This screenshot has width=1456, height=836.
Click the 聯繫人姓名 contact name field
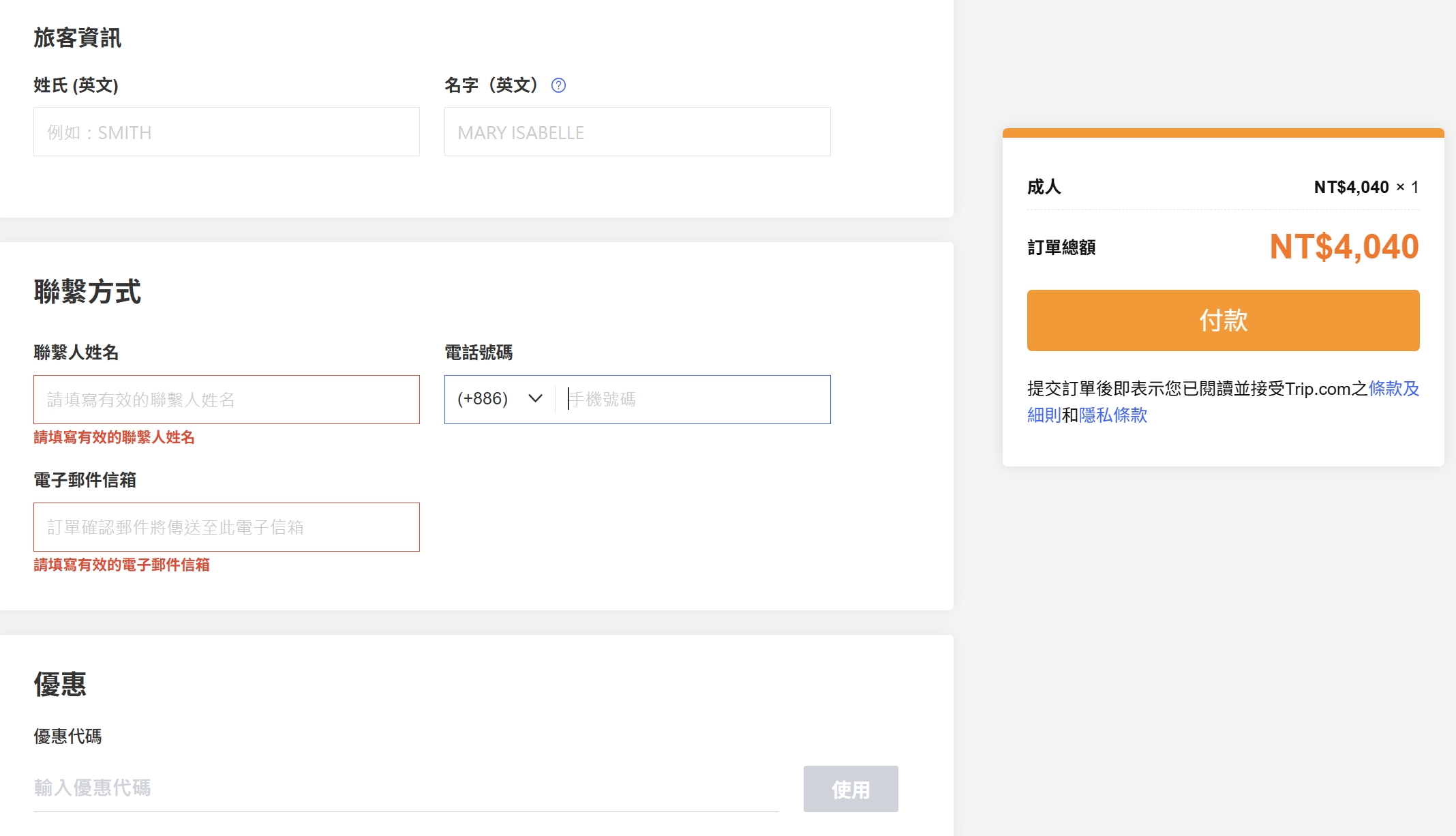pos(226,400)
